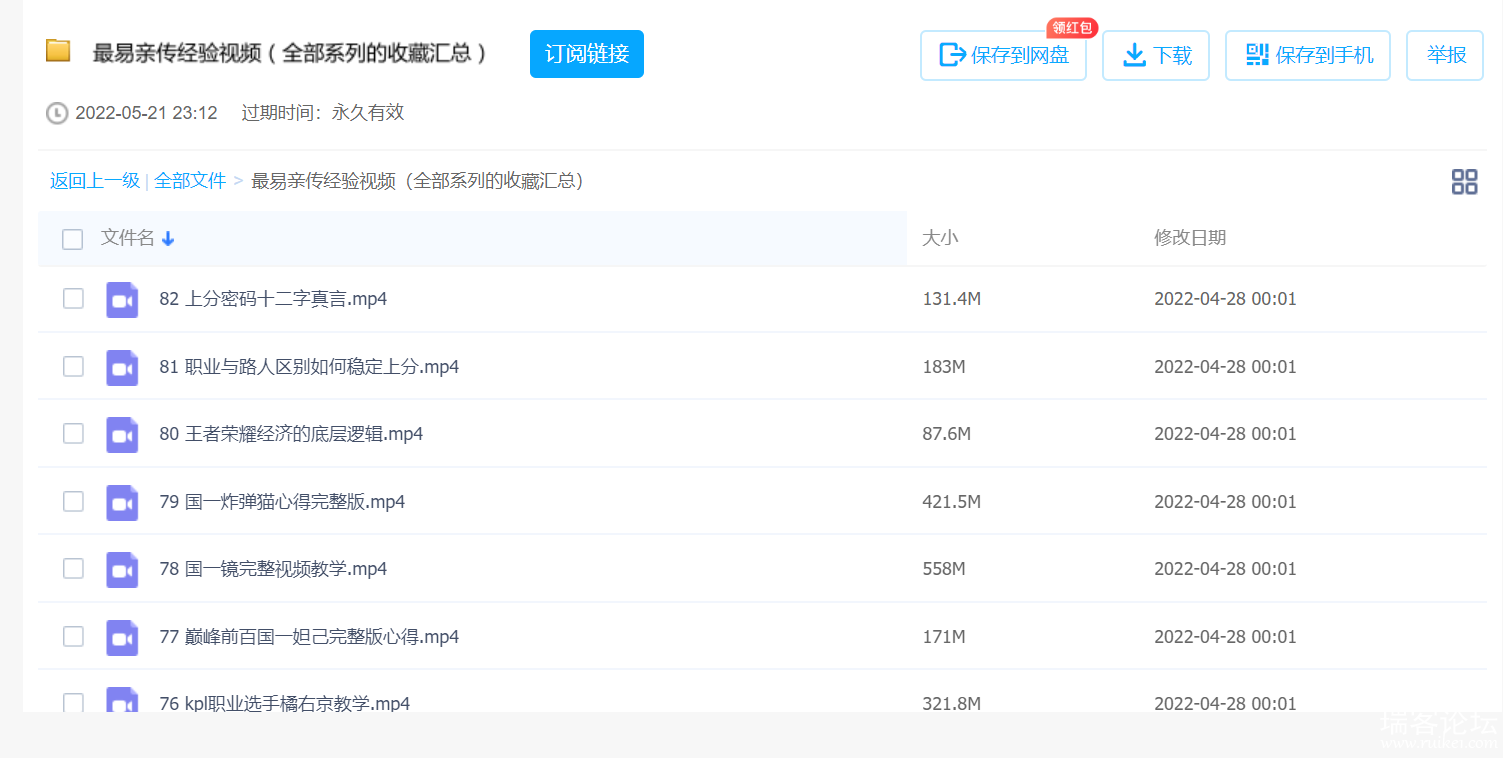Screen dimensions: 1503x758
Task: Click video icon for 82 上分密码十二字真言.mp4
Action: pyautogui.click(x=122, y=300)
